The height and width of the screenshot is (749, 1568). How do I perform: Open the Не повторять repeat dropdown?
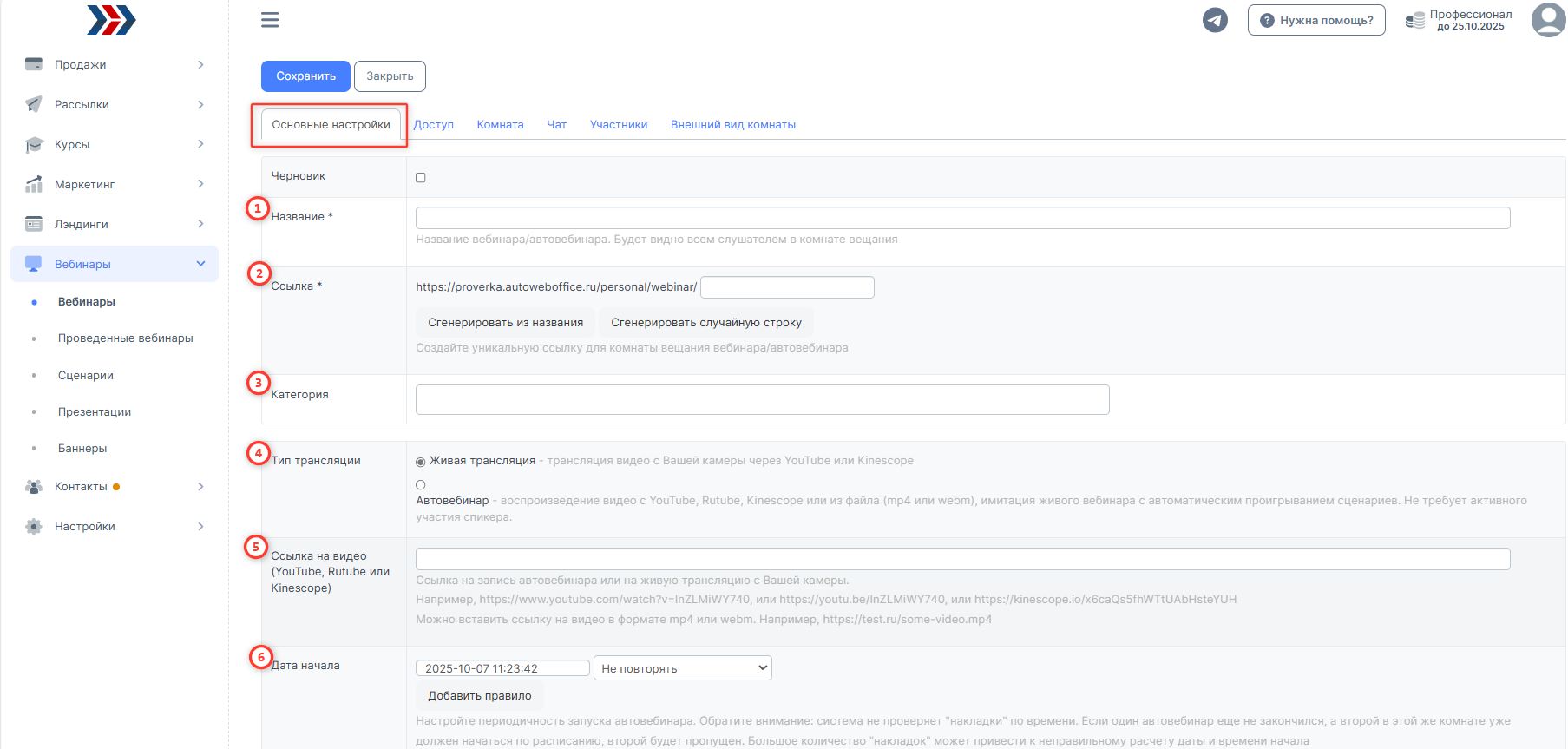pyautogui.click(x=682, y=668)
